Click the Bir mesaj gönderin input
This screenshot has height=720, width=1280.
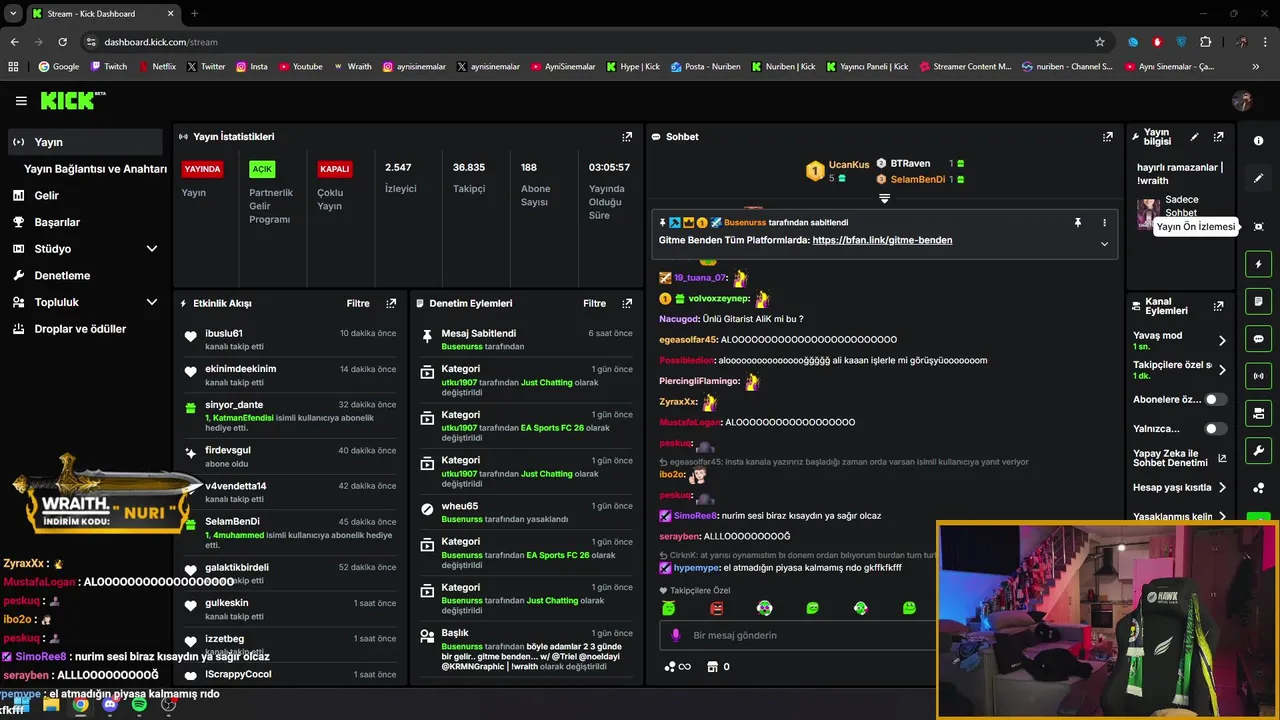[795, 635]
